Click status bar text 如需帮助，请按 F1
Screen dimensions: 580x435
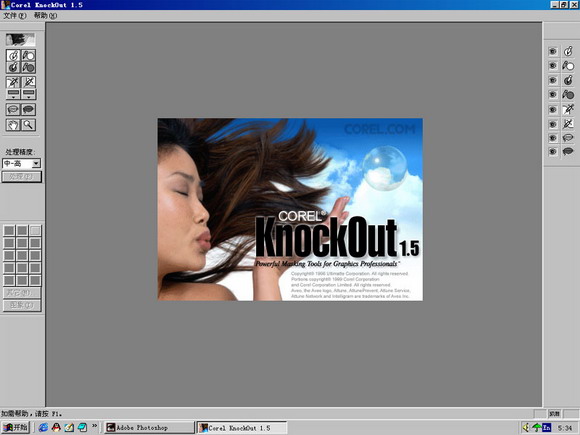pos(31,414)
